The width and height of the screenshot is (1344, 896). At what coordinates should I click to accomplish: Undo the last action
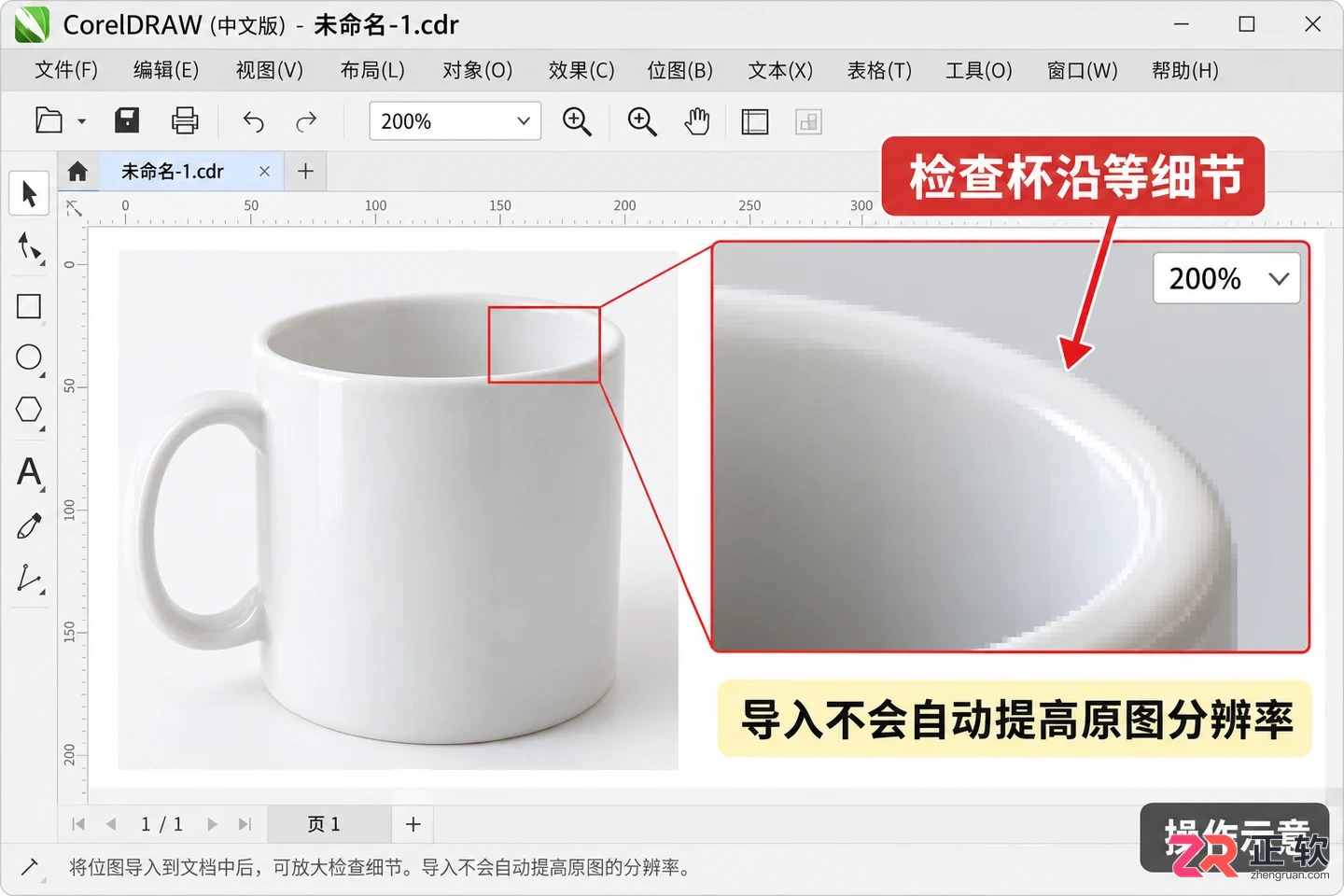[253, 121]
